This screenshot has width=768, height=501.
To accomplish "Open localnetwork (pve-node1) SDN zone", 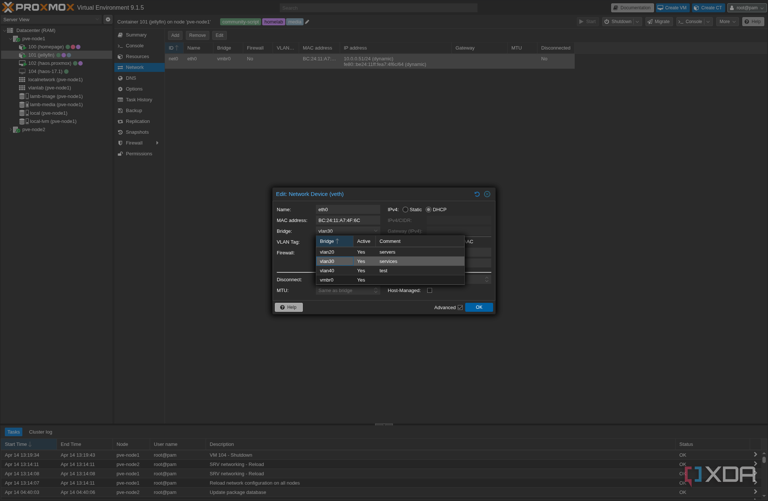I will 55,79.
